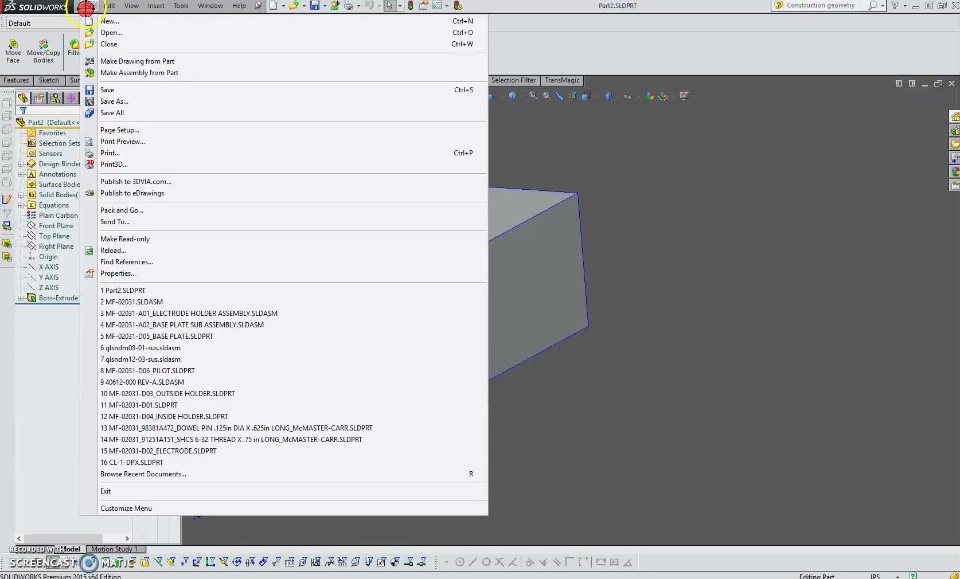This screenshot has height=579, width=960.
Task: Open recent file MF-02031.SLDASM
Action: click(x=132, y=302)
